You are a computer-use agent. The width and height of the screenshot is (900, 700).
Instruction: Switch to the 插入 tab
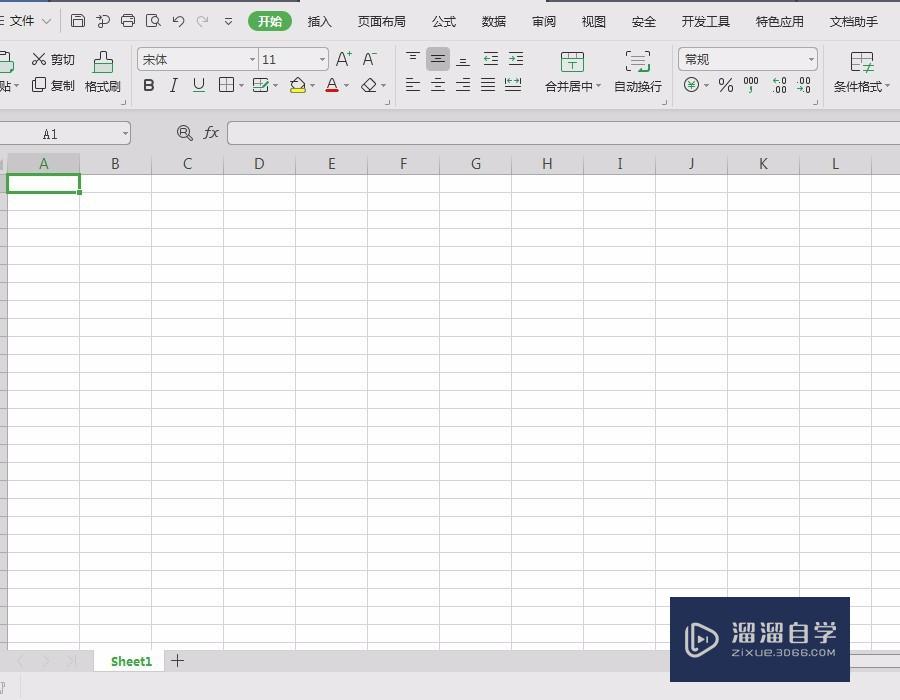point(320,22)
